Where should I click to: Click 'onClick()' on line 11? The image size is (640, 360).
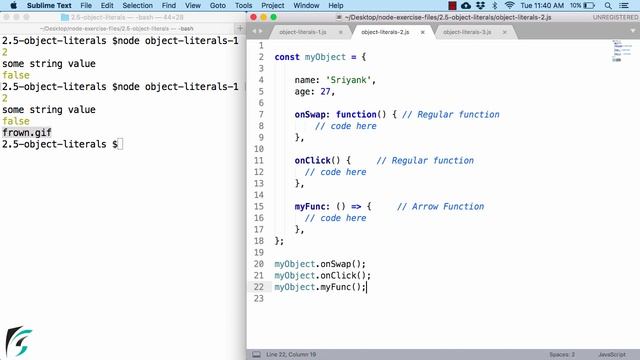click(x=317, y=160)
